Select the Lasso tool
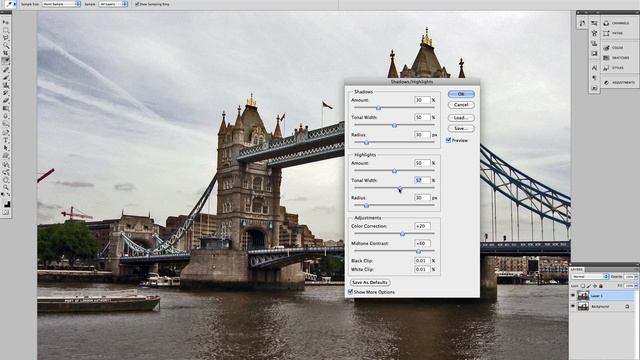Image resolution: width=640 pixels, height=360 pixels. tap(6, 37)
